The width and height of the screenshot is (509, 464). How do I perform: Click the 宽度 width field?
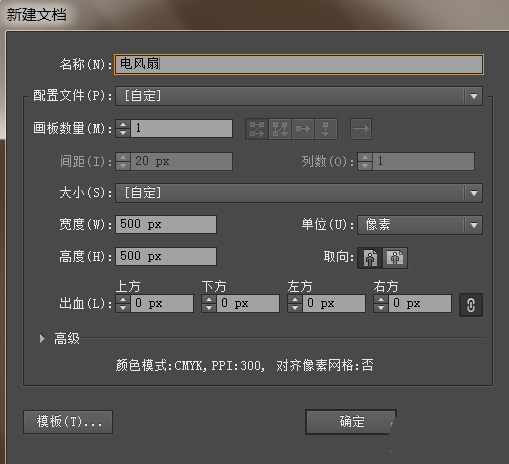(166, 224)
